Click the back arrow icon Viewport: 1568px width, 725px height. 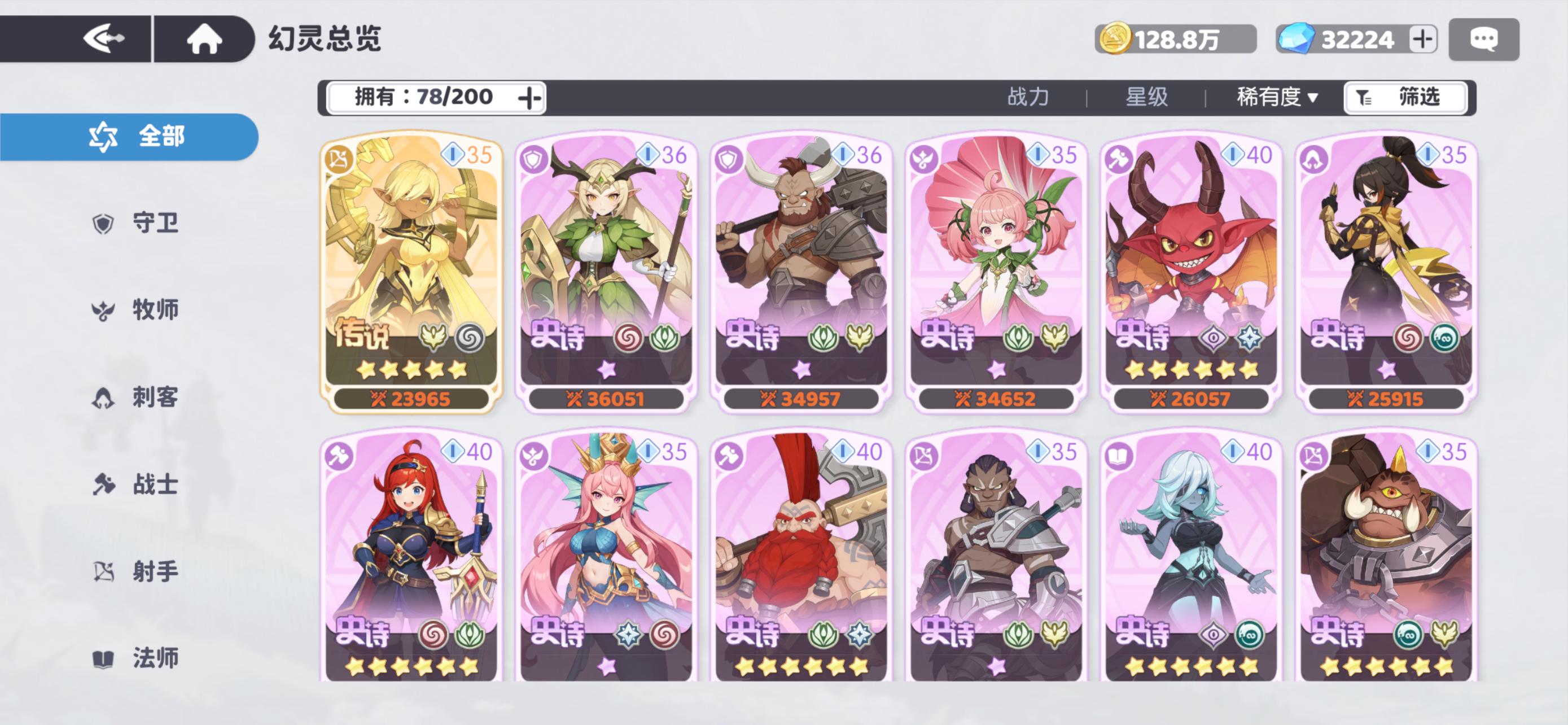click(103, 39)
